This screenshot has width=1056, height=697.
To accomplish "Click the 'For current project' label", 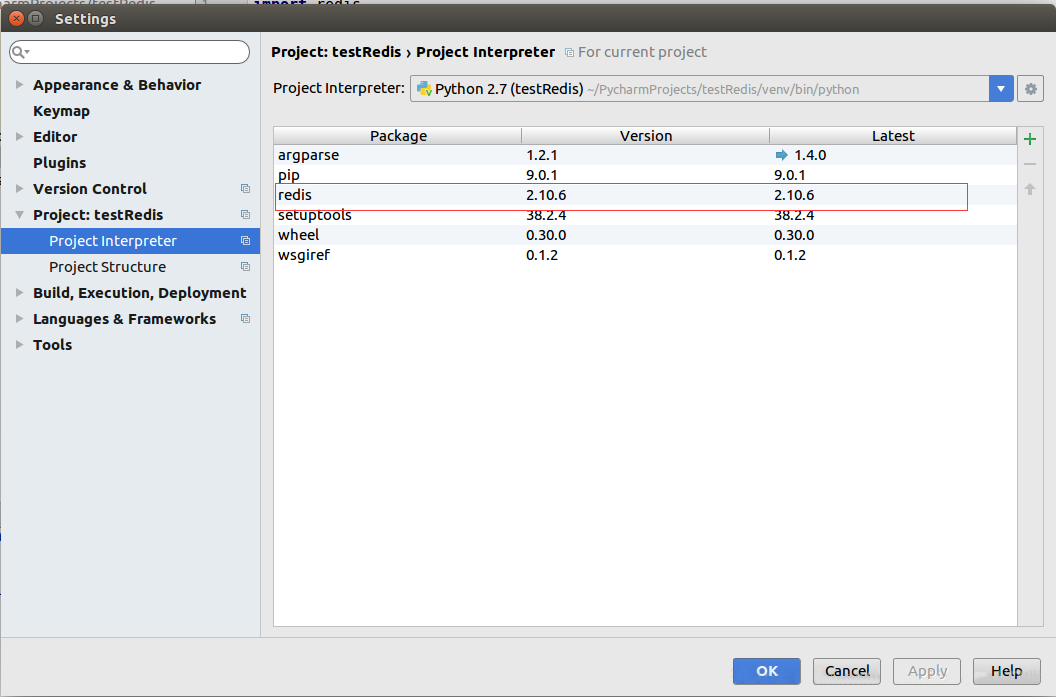I will click(x=642, y=52).
